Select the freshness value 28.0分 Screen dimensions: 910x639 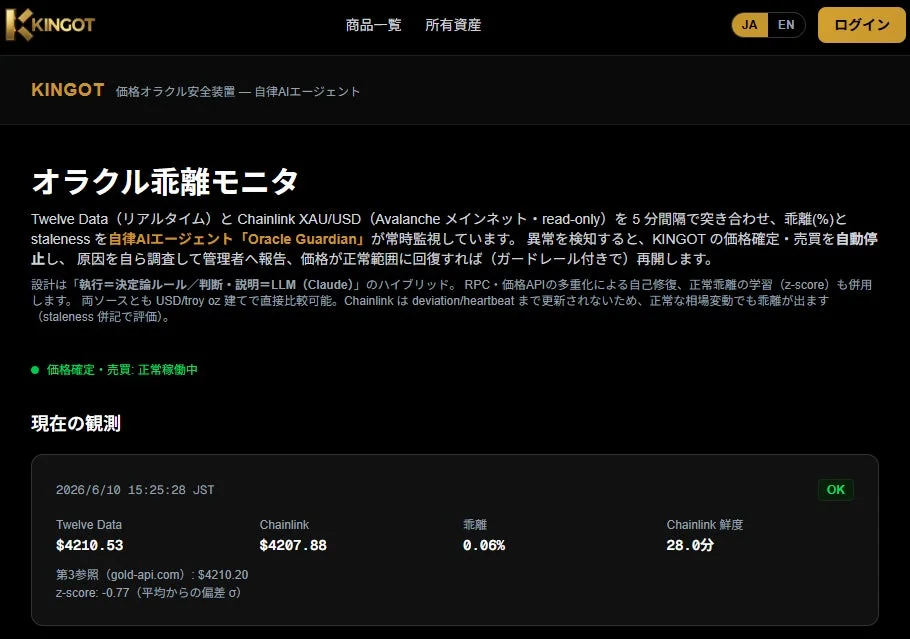[689, 545]
